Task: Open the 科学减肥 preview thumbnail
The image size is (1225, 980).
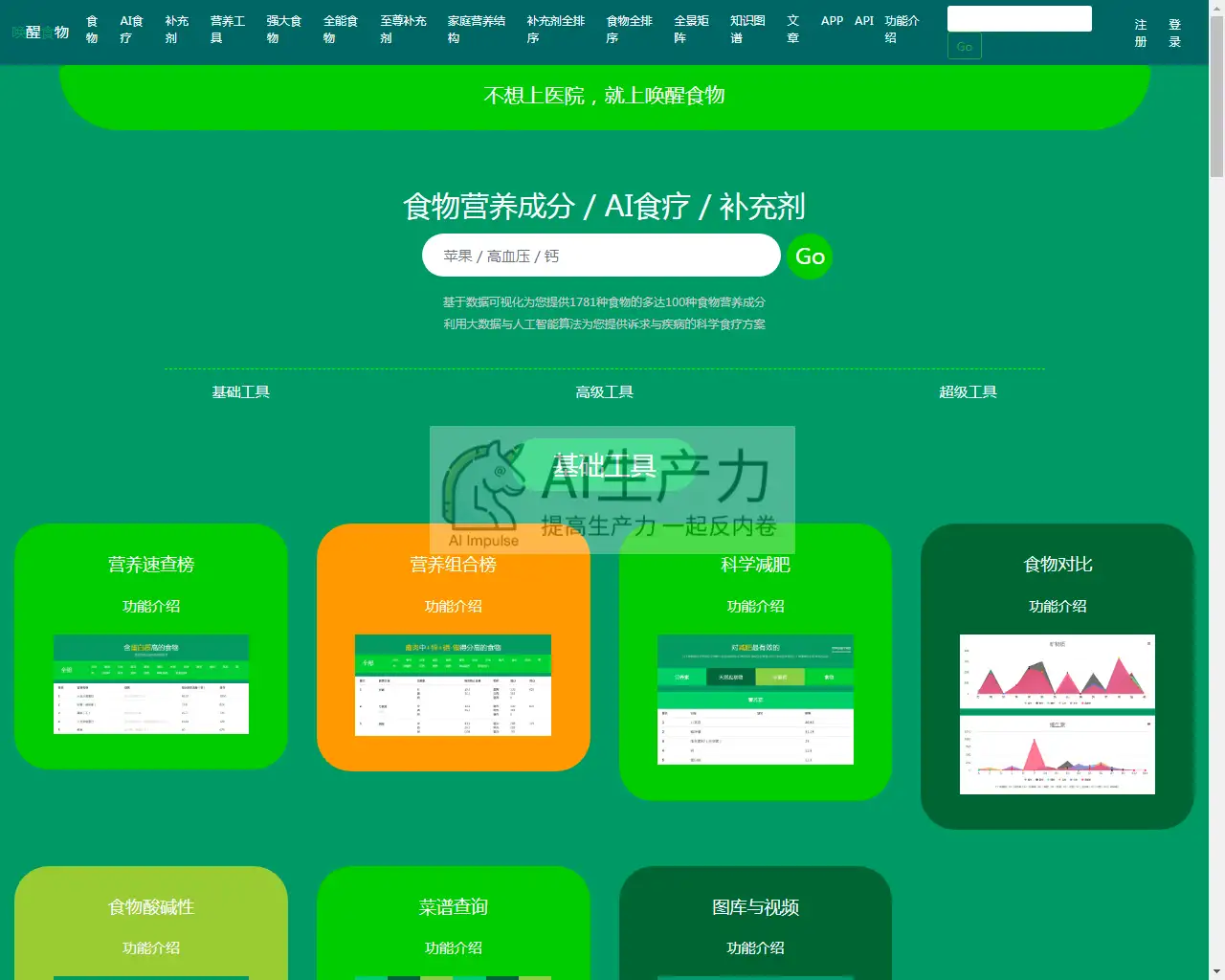Action: coord(756,700)
